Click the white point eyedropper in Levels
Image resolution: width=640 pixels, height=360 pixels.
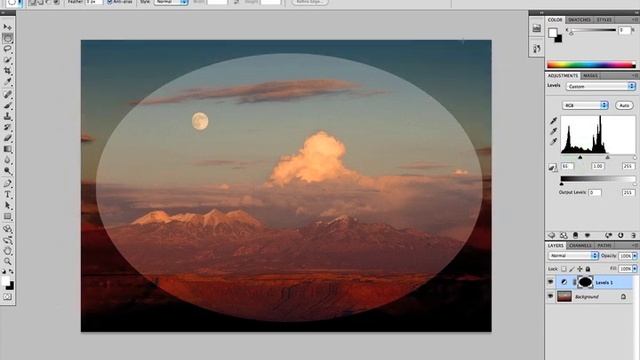click(553, 142)
